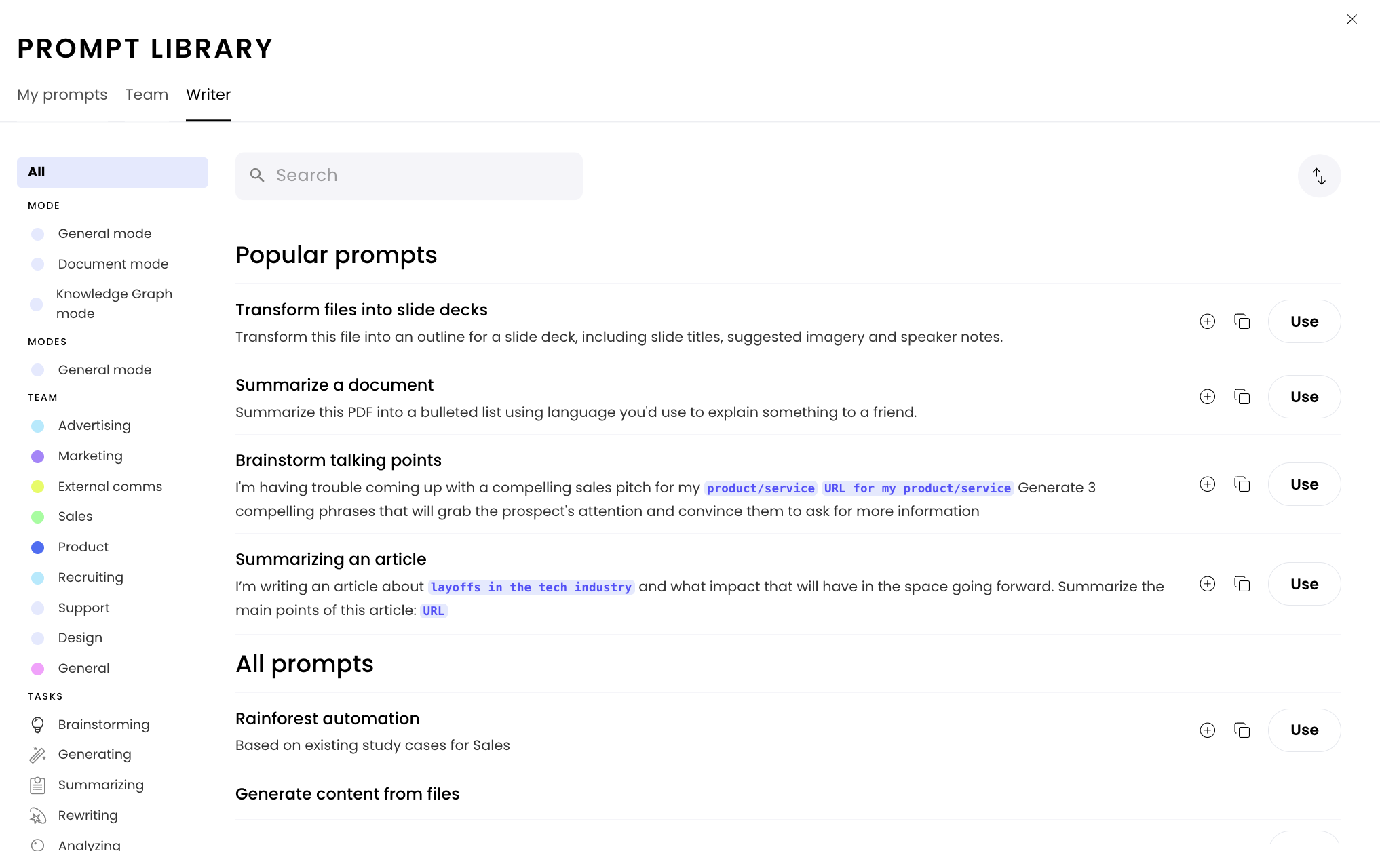Select the Generating task filter
This screenshot has width=1380, height=868.
point(94,755)
